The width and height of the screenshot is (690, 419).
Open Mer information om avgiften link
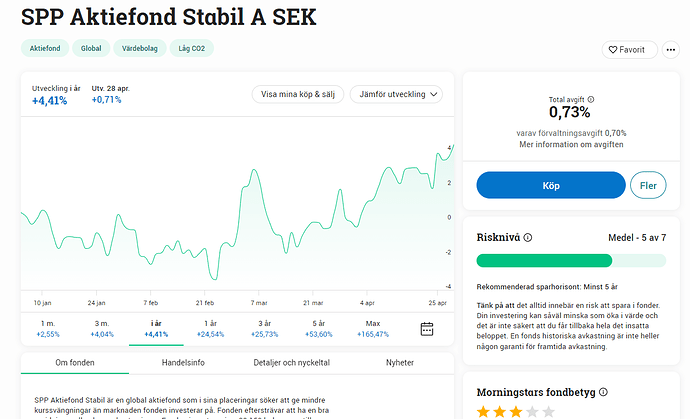point(571,144)
